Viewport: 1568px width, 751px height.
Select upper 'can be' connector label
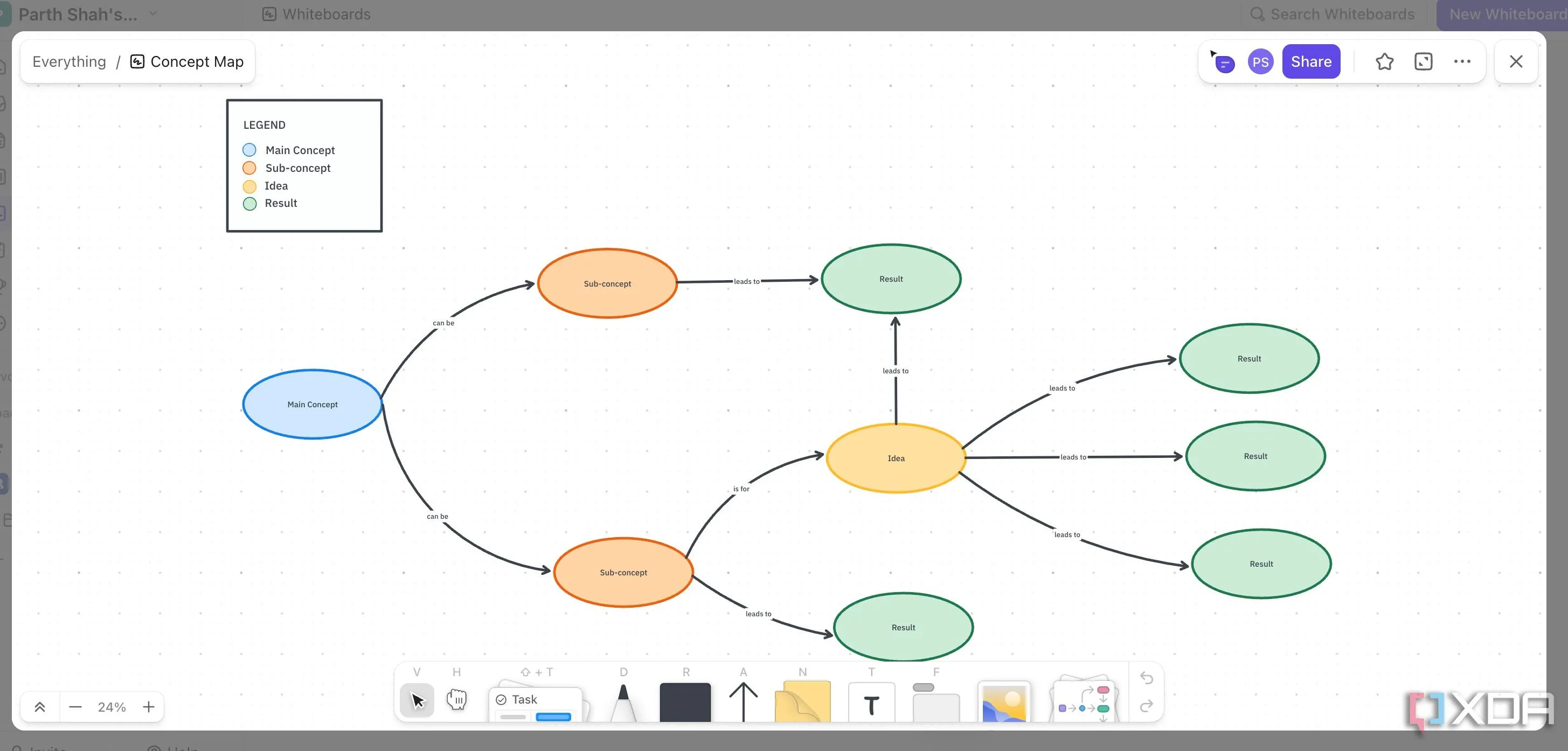point(443,323)
